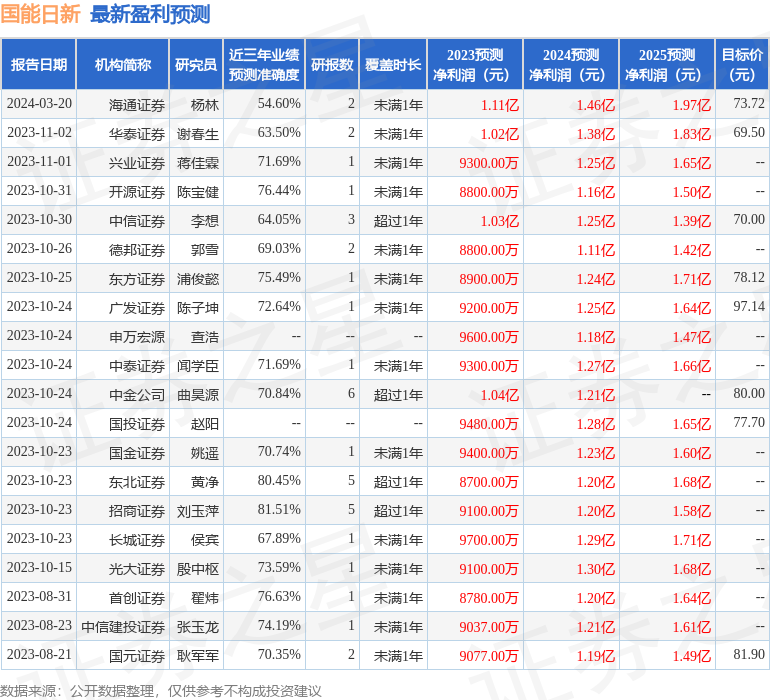Click the date 2024-03-20
This screenshot has height=700, width=770.
click(39, 103)
